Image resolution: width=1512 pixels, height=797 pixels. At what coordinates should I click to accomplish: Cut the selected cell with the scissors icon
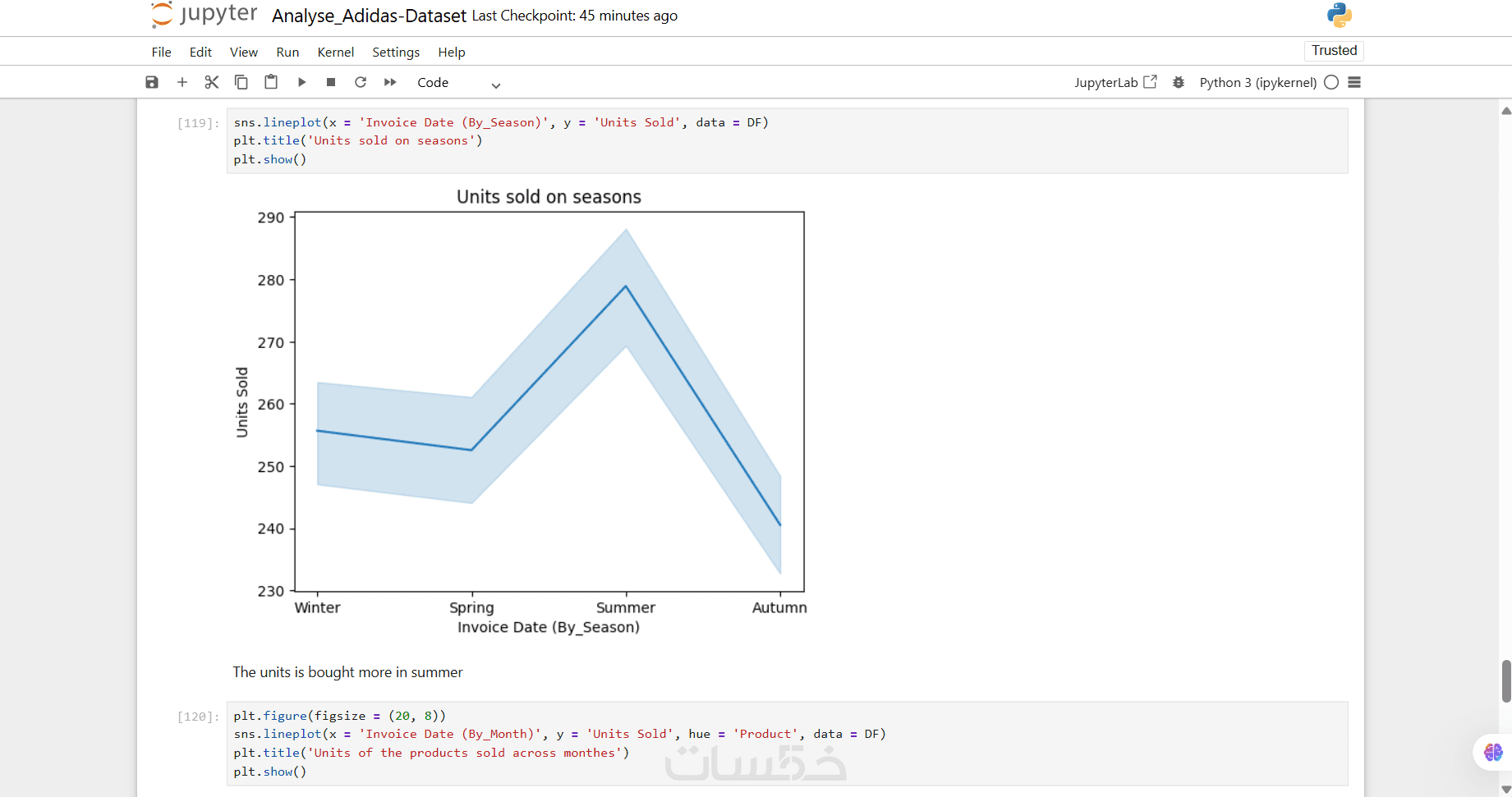pyautogui.click(x=212, y=82)
